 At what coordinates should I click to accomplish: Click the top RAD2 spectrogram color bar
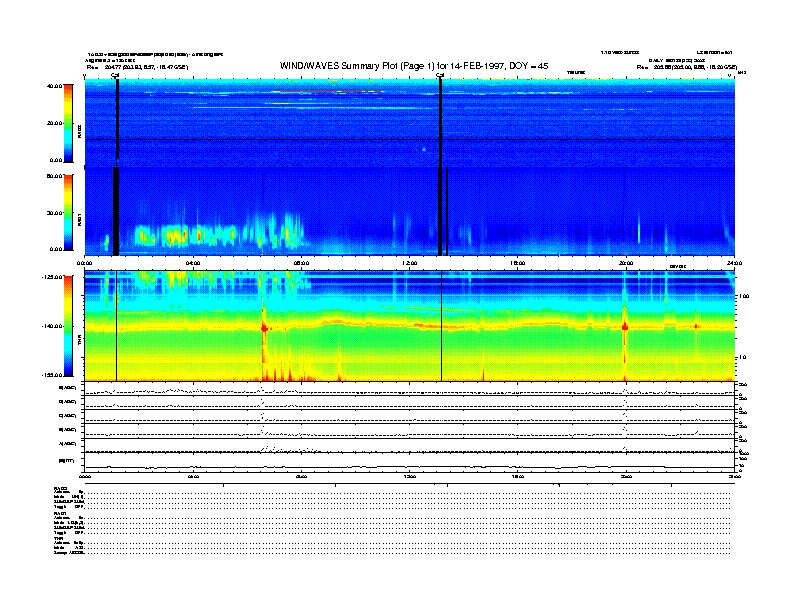[68, 123]
